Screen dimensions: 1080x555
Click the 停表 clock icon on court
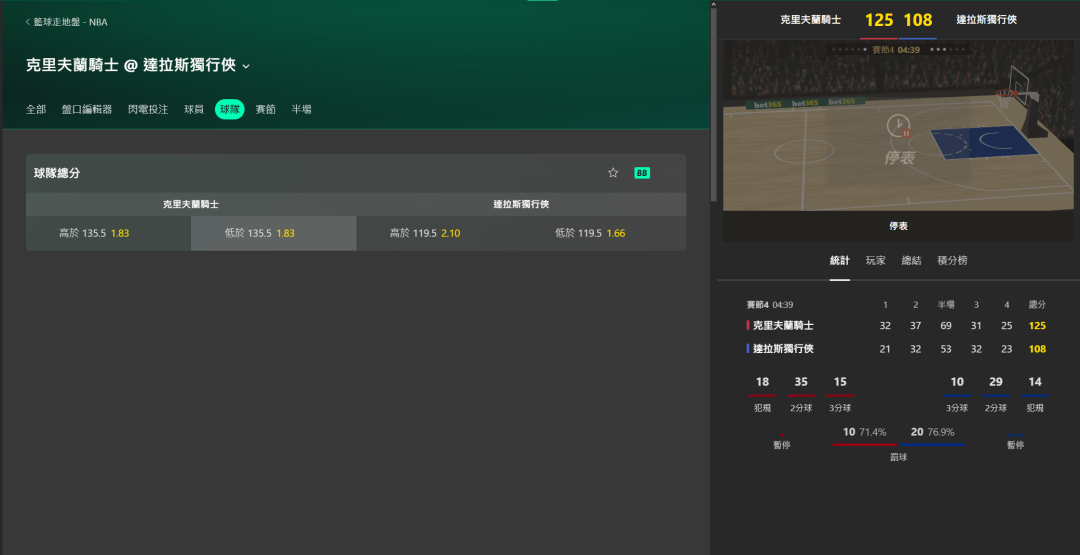[899, 127]
